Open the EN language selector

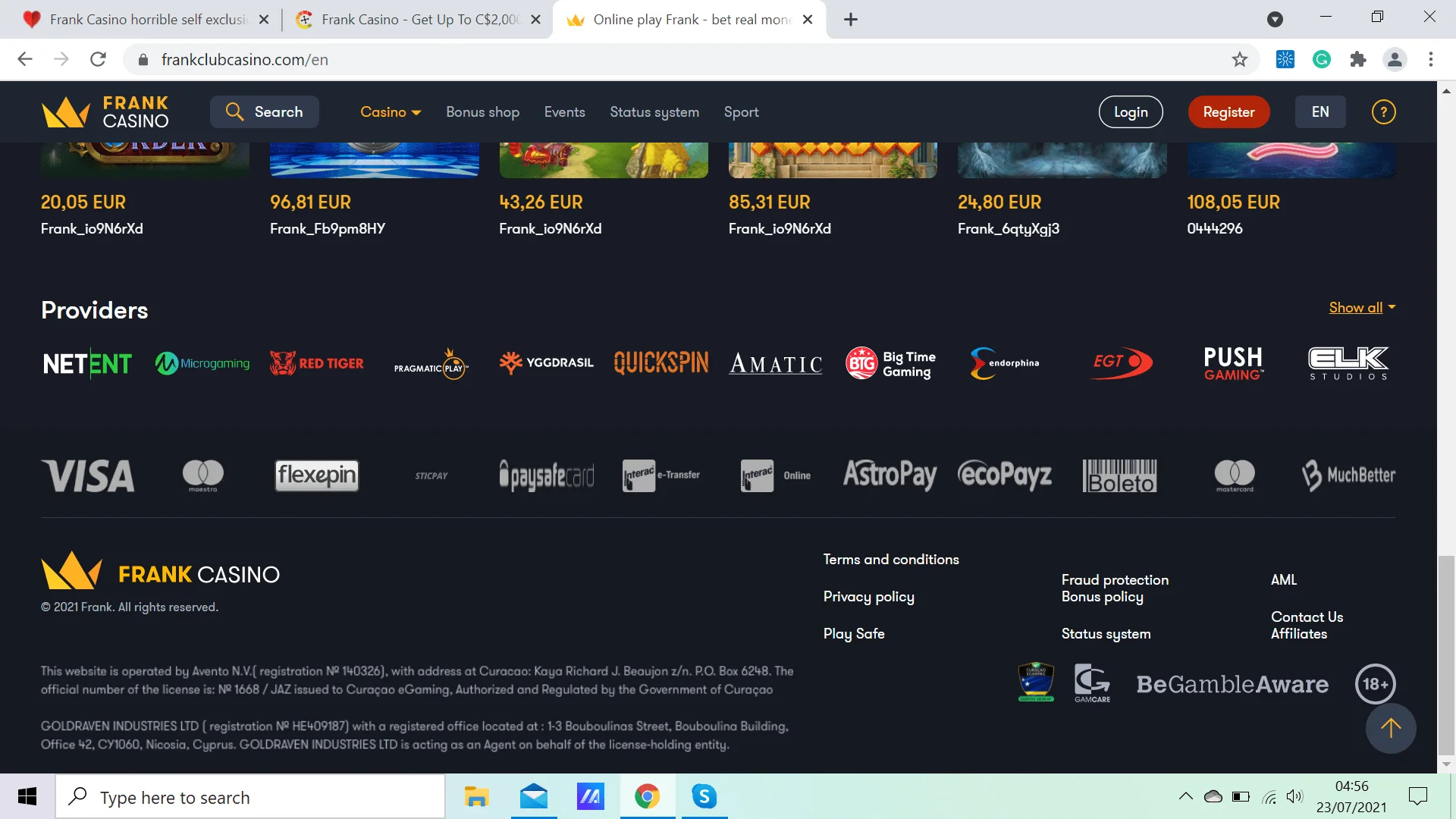tap(1320, 112)
